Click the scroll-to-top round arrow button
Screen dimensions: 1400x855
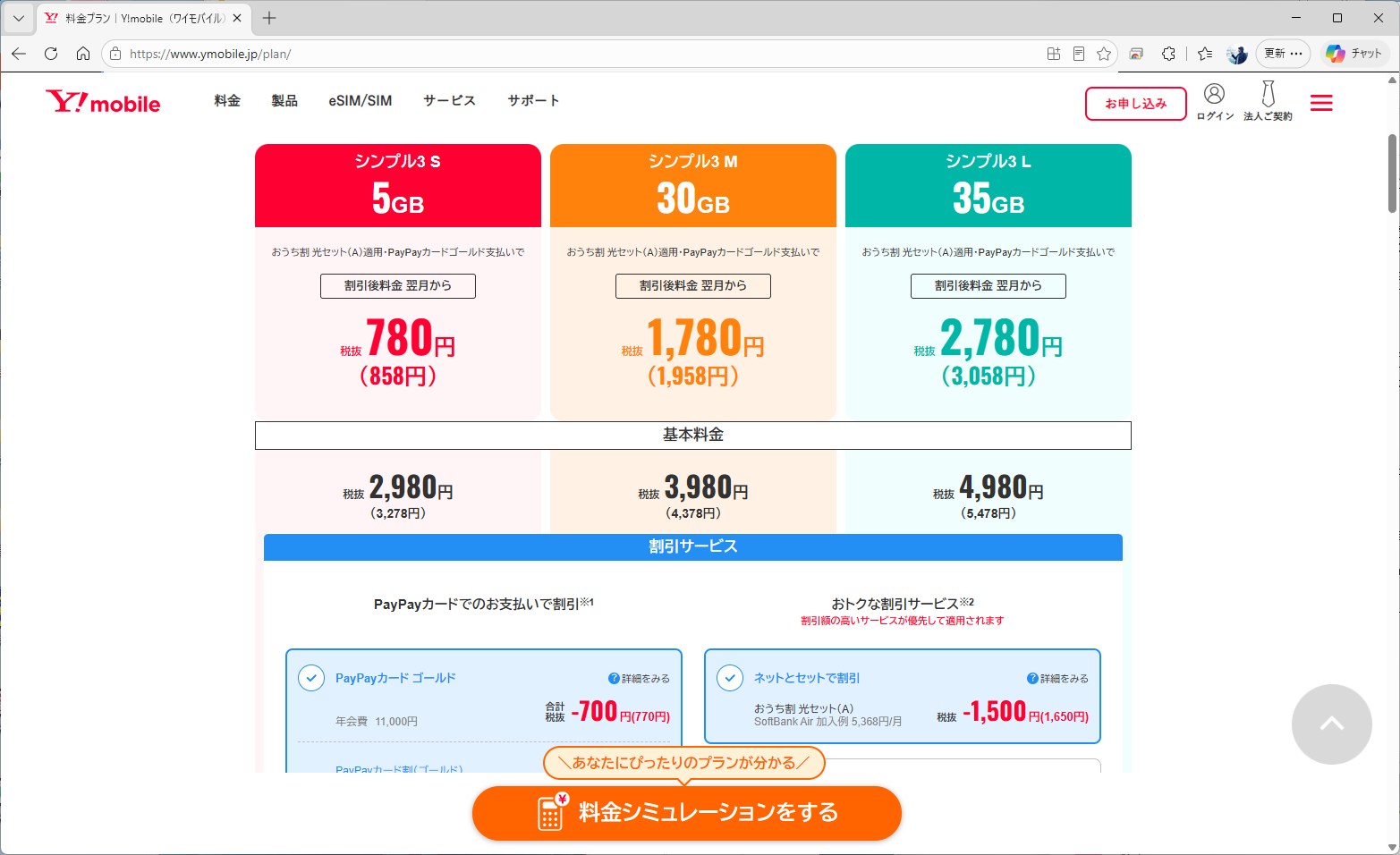[1331, 724]
